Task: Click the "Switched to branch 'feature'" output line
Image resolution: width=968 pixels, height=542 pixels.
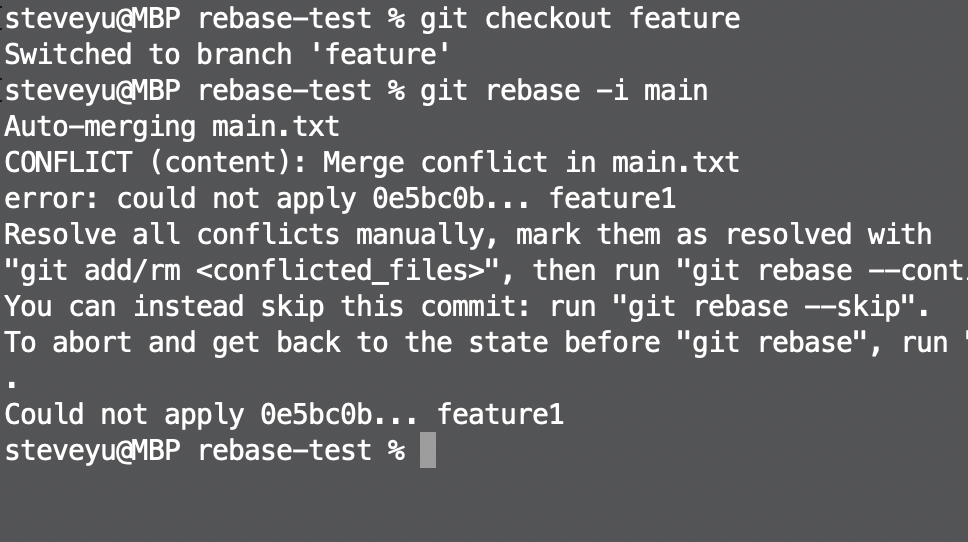Action: pyautogui.click(x=227, y=54)
